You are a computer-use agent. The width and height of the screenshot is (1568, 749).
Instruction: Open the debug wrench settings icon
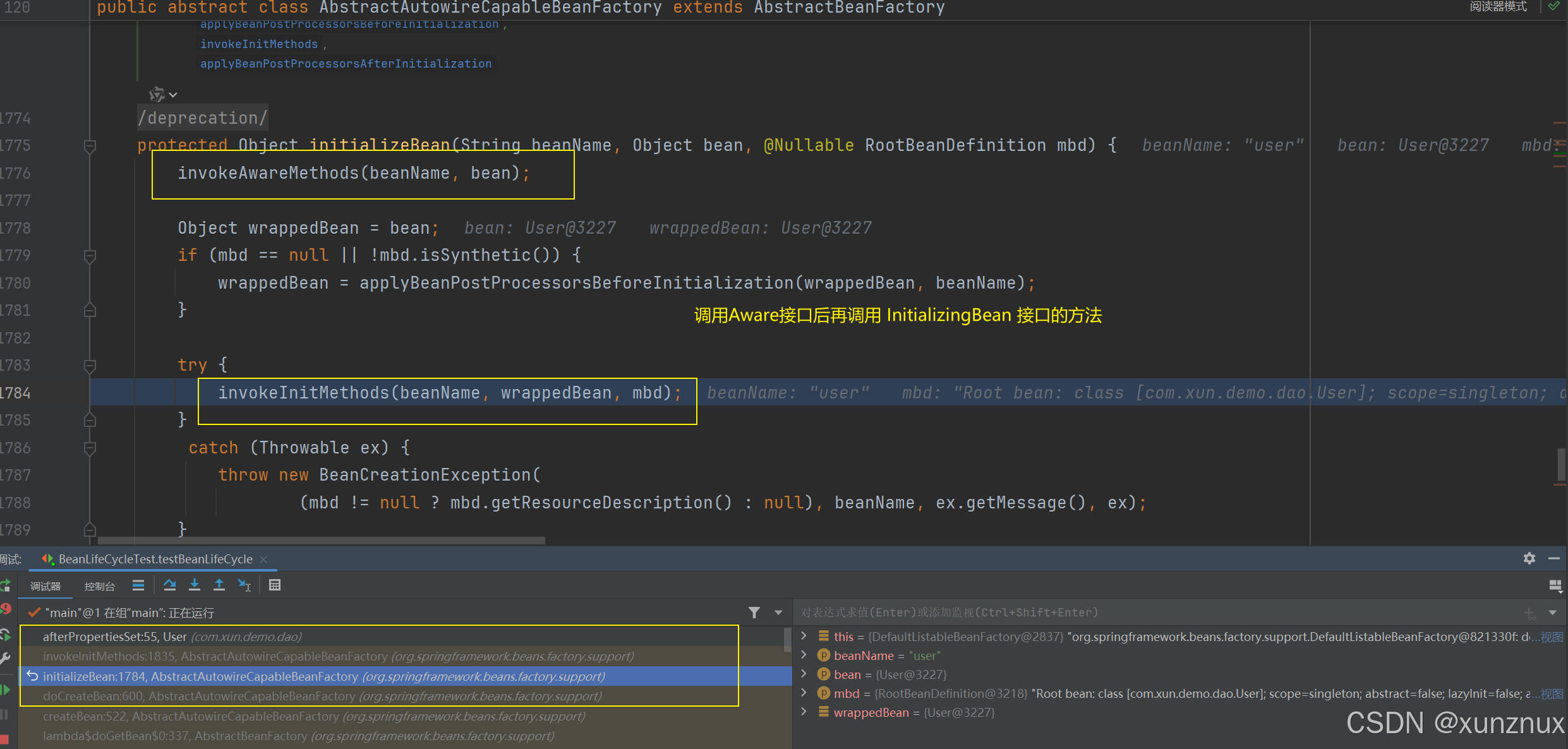tap(5, 659)
